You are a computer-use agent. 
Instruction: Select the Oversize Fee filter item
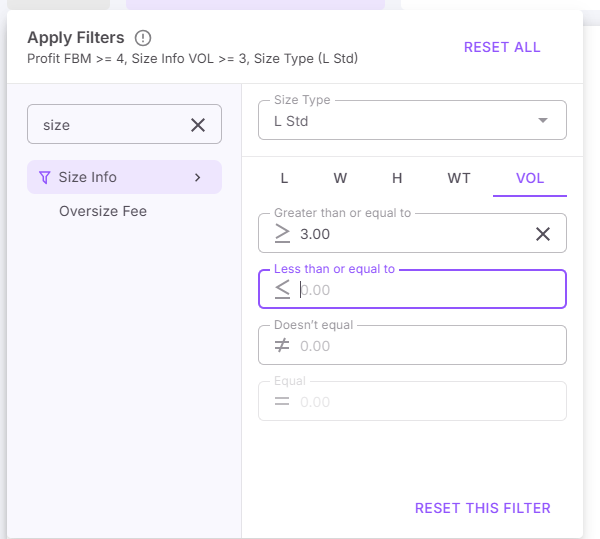103,211
